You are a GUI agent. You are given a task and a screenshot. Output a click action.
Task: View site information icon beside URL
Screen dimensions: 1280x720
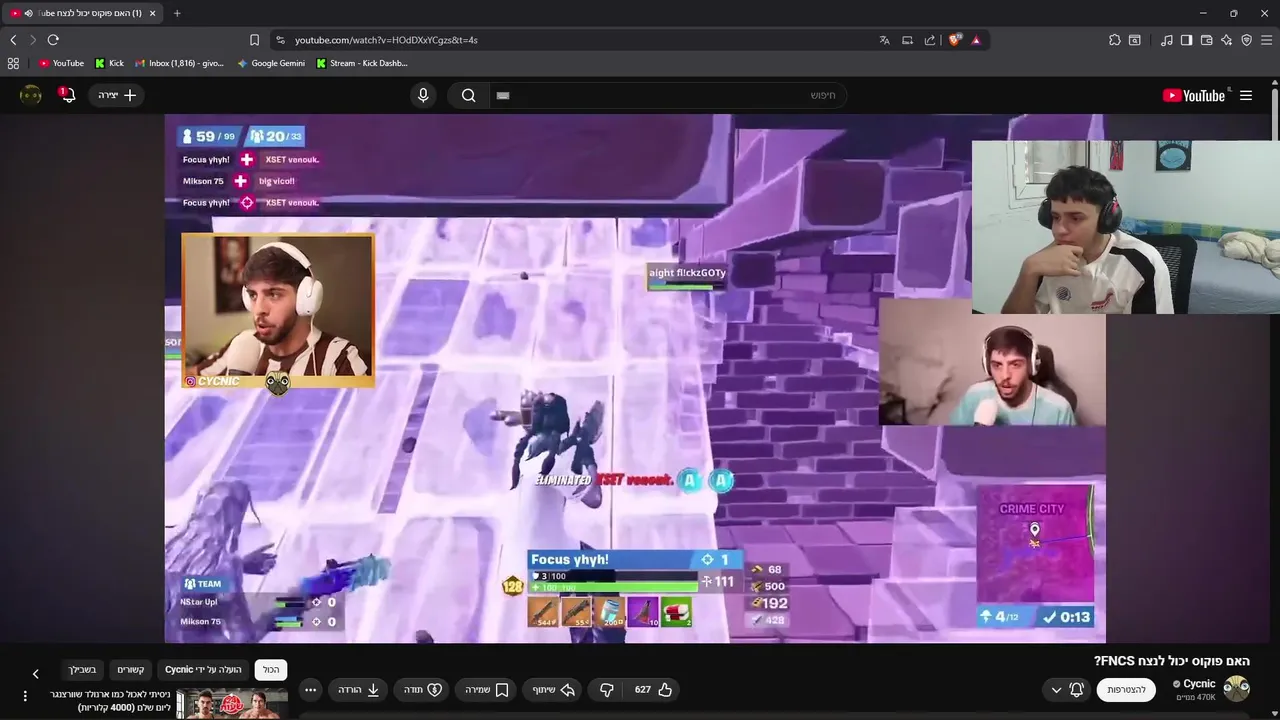[280, 40]
